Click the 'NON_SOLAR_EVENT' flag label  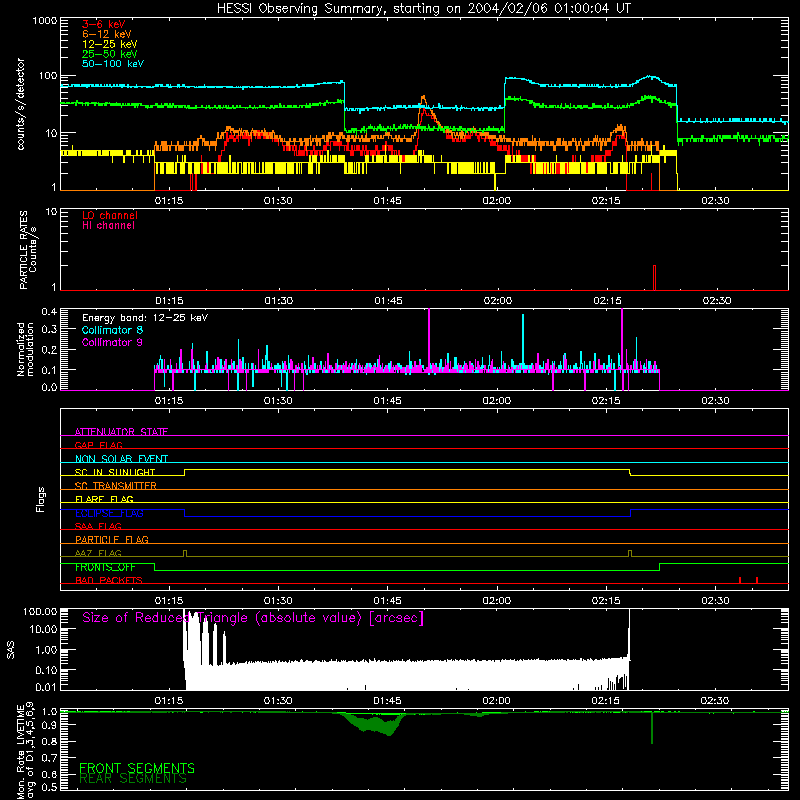(x=121, y=459)
